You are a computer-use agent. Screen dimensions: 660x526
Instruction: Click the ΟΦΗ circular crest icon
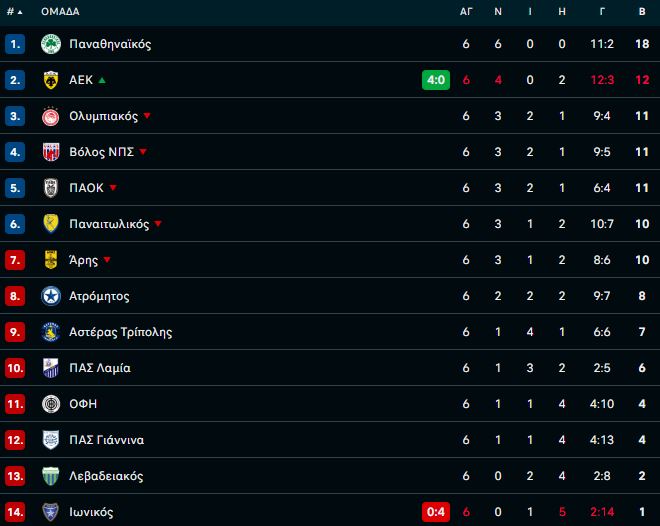51,404
